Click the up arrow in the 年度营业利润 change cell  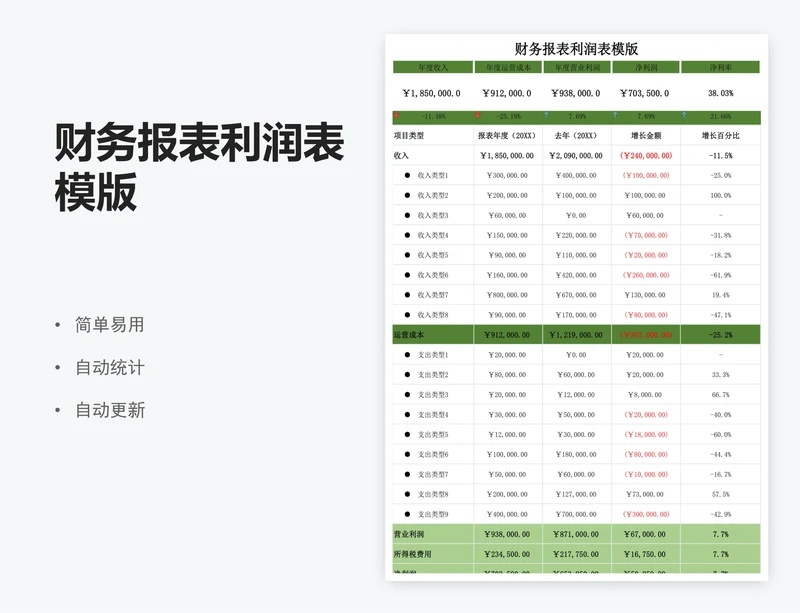pyautogui.click(x=546, y=115)
